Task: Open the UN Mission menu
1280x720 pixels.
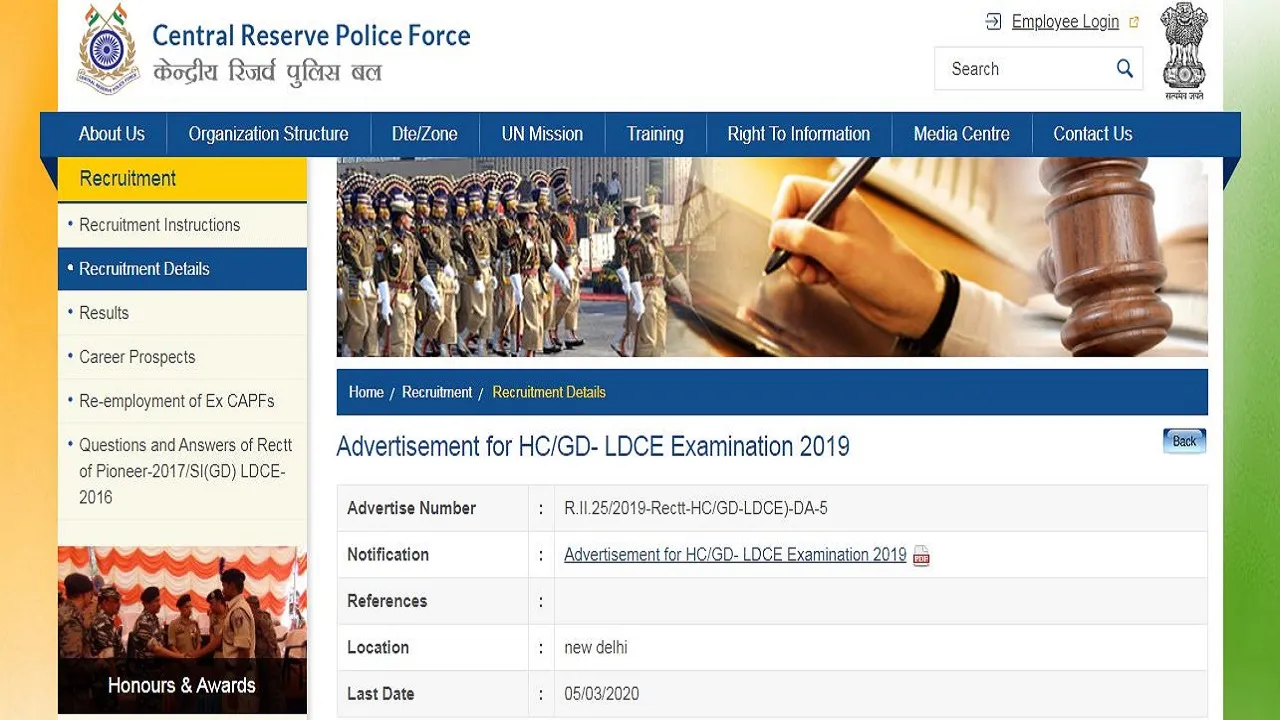Action: (542, 134)
